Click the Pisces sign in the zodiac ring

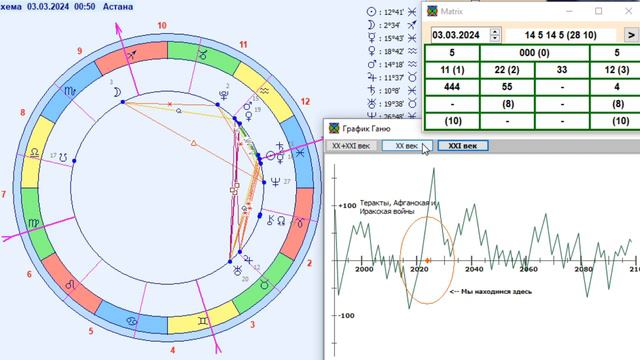tap(300, 153)
